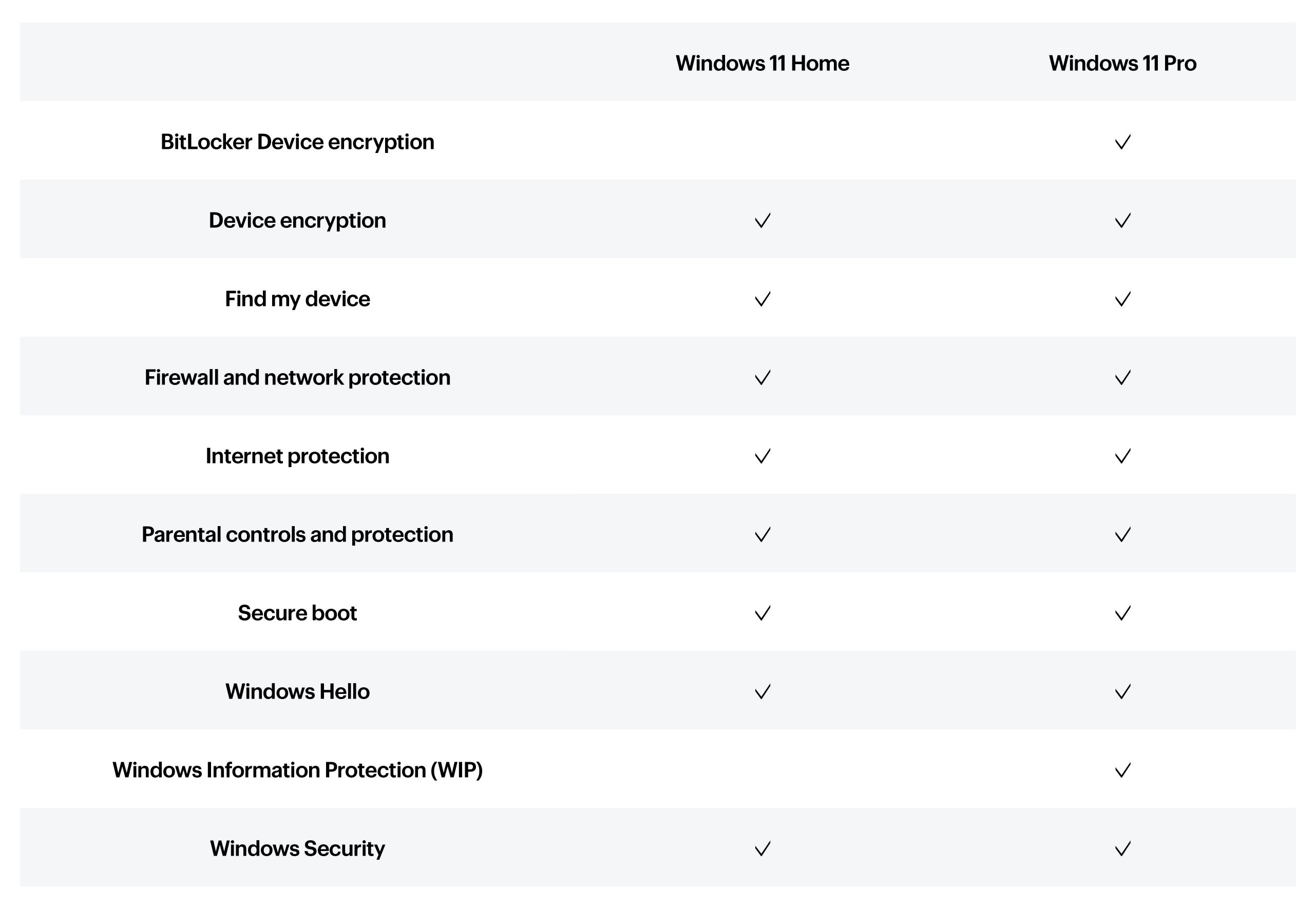Click the Pro checkmark for Windows Security
Screen dimensions: 1316x909
tap(1122, 849)
